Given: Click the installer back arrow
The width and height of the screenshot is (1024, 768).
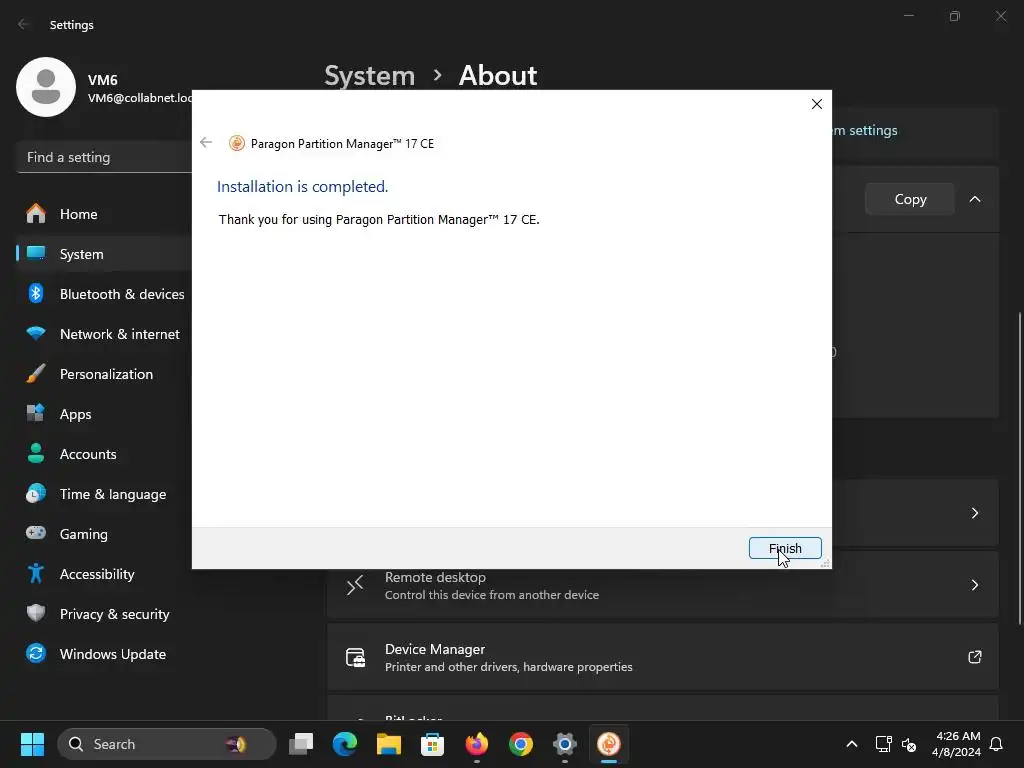Looking at the screenshot, I should pyautogui.click(x=206, y=142).
